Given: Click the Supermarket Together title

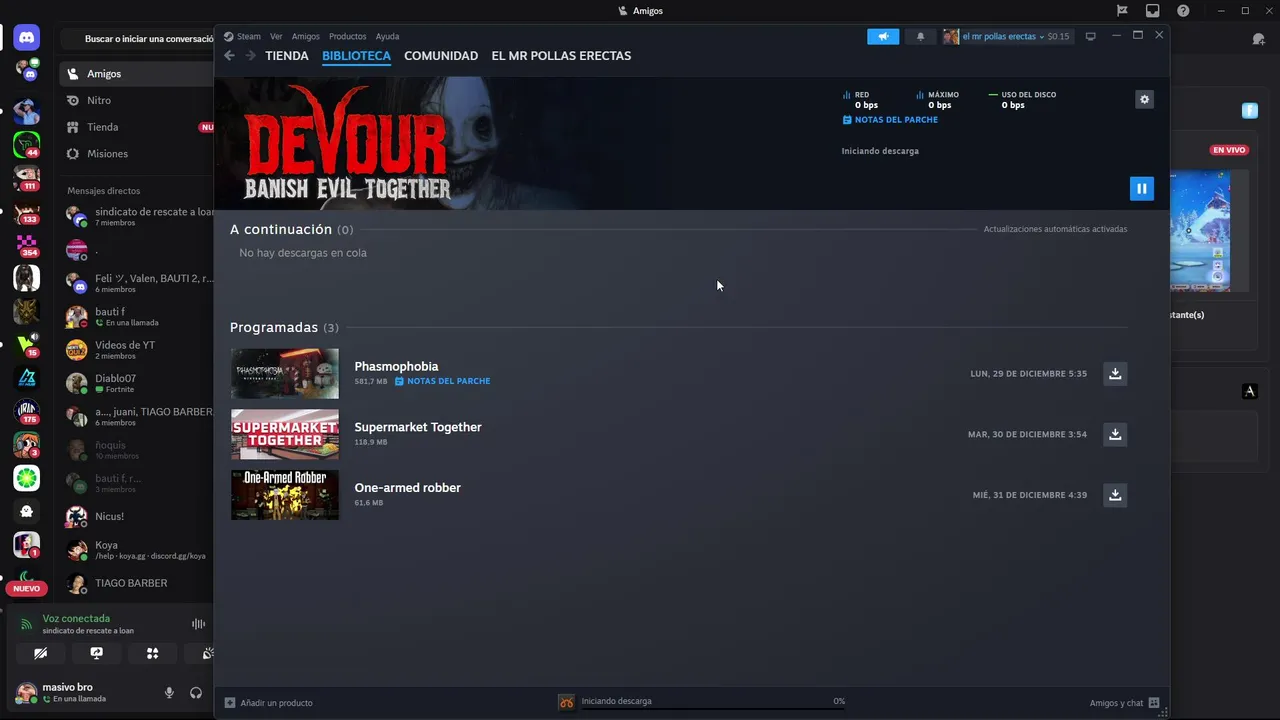Looking at the screenshot, I should (x=418, y=427).
